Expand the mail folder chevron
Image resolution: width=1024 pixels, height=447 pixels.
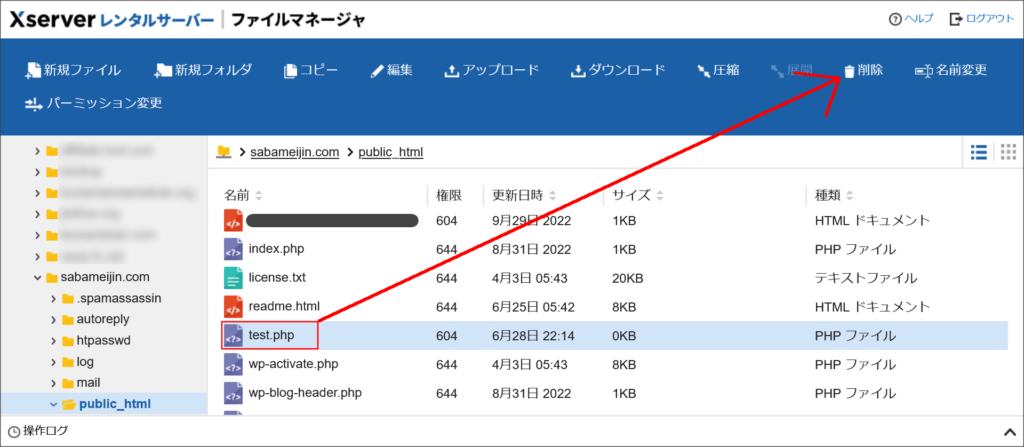[x=53, y=382]
